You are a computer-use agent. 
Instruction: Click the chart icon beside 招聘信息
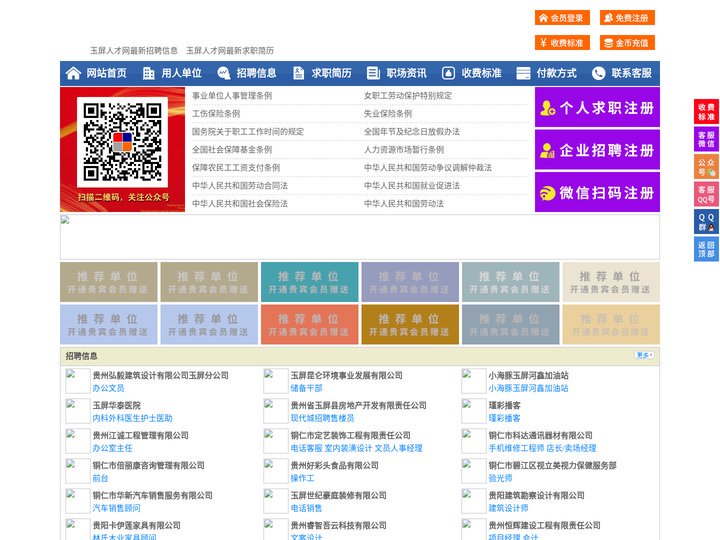(x=224, y=73)
